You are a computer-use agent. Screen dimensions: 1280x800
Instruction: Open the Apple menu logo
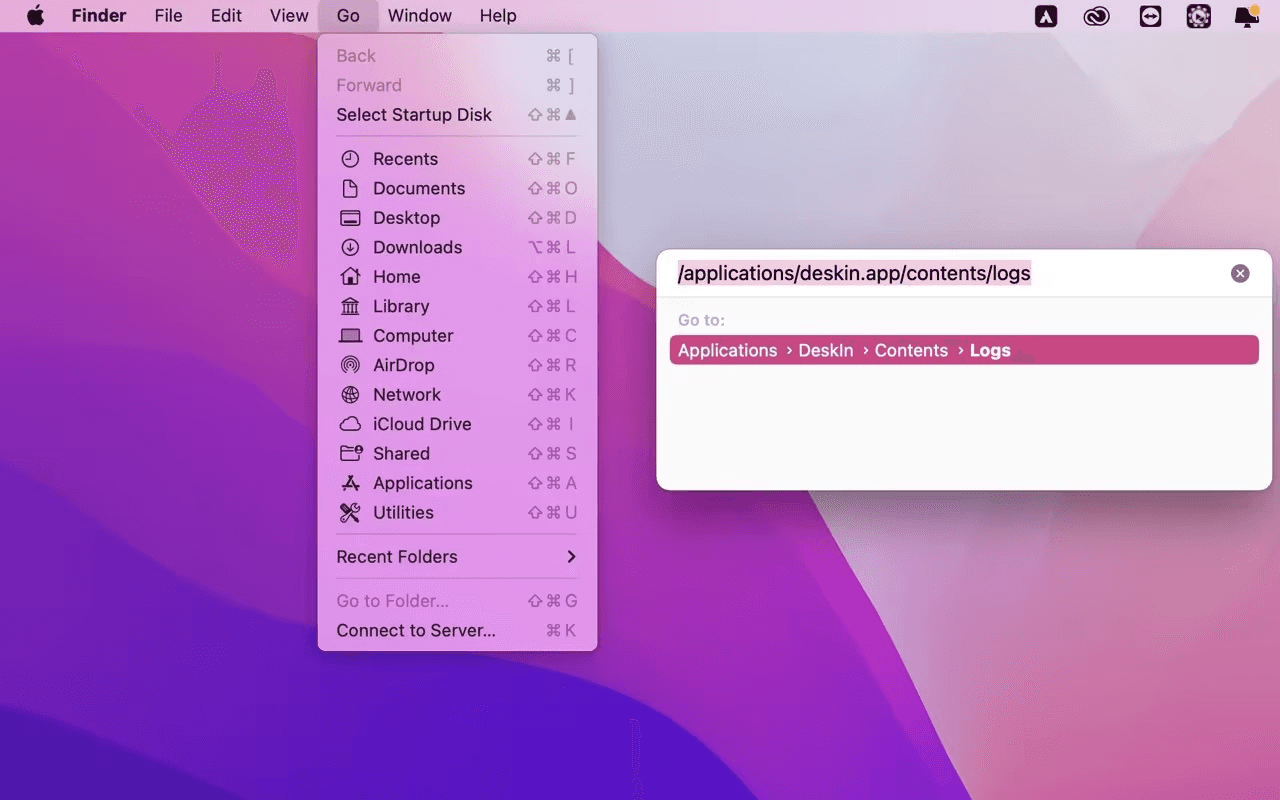click(36, 16)
